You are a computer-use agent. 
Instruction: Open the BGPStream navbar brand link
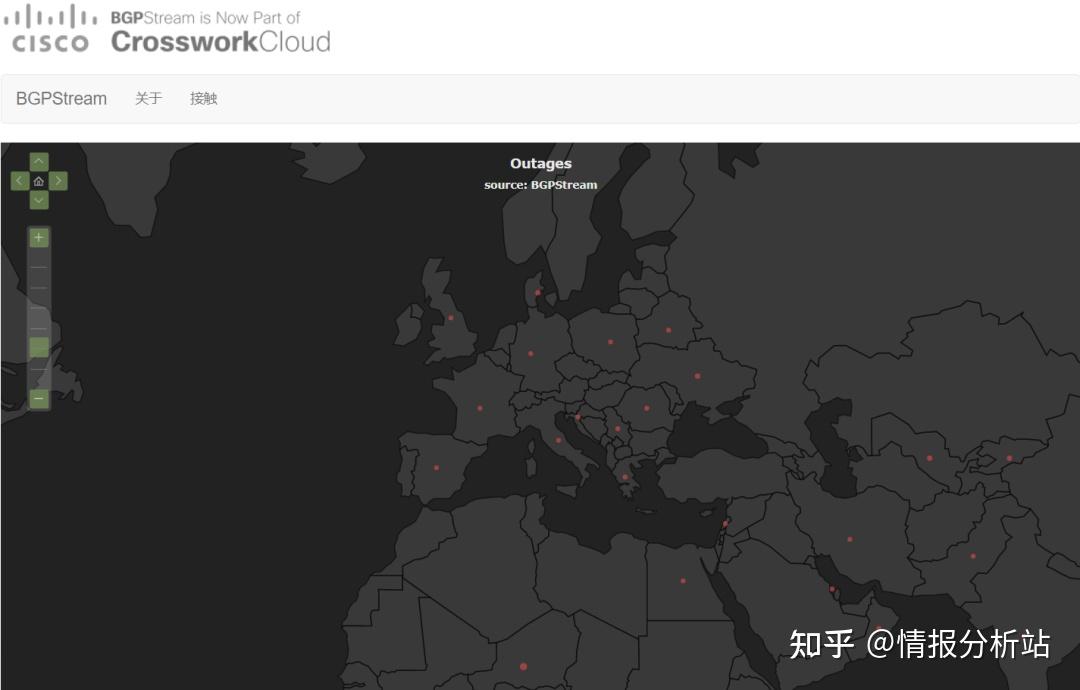pos(61,98)
